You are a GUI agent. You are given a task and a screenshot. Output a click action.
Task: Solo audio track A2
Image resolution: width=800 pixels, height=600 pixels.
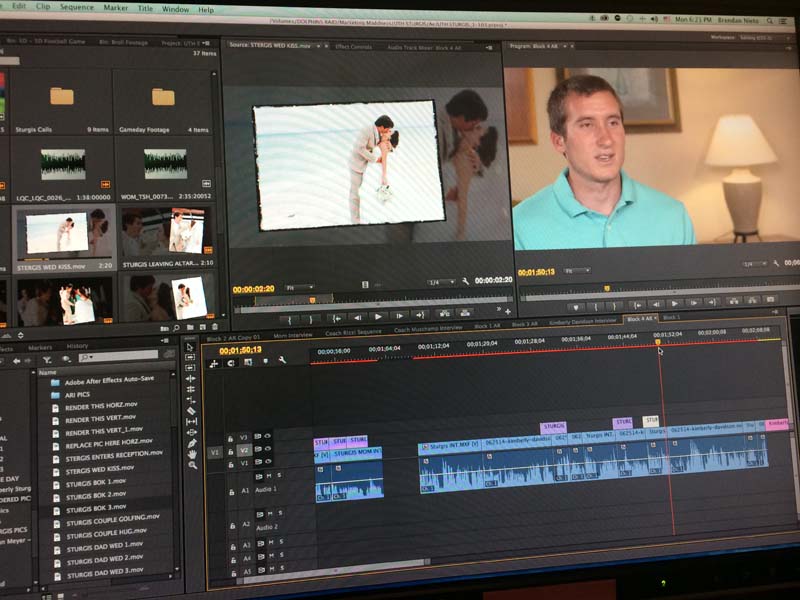click(x=281, y=513)
